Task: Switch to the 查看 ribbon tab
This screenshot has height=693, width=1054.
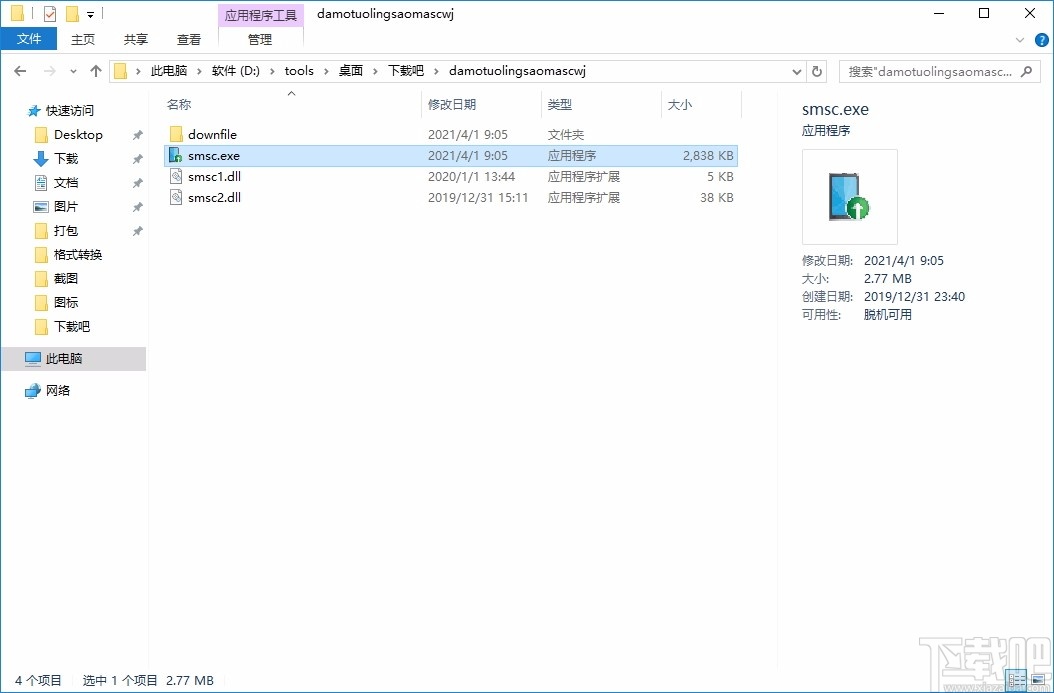Action: pyautogui.click(x=188, y=40)
